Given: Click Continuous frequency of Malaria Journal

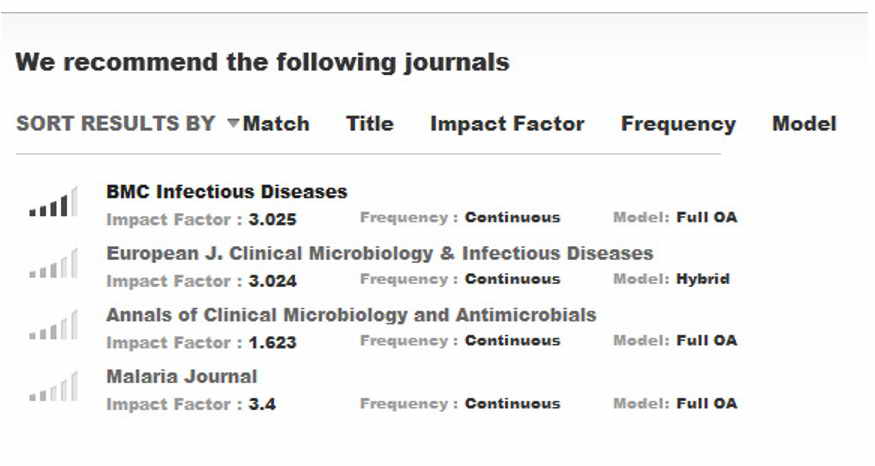Looking at the screenshot, I should click(x=512, y=403).
